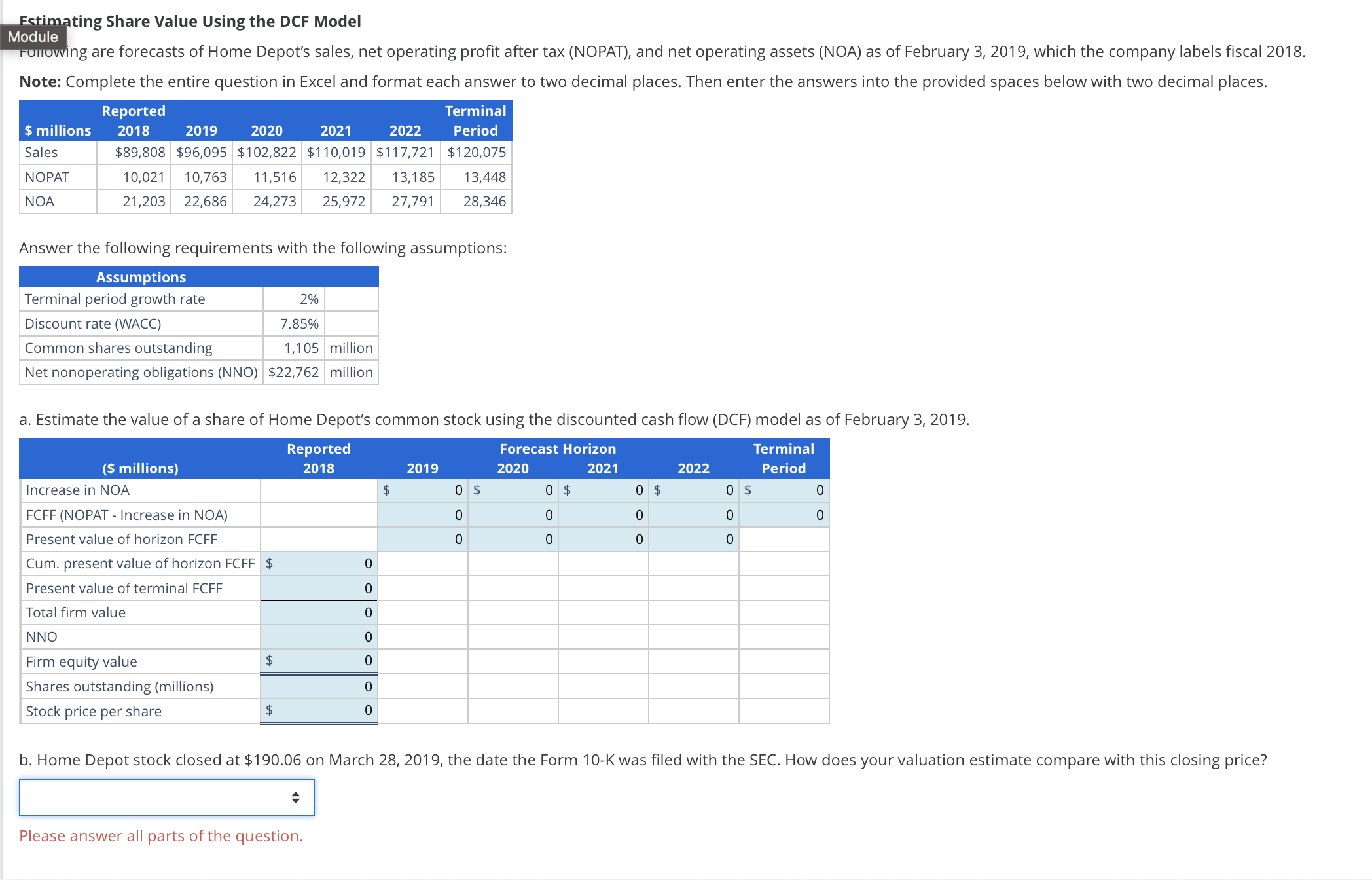Screen dimensions: 1372x880
Task: Open the answer dropdown below part b
Action: click(167, 797)
